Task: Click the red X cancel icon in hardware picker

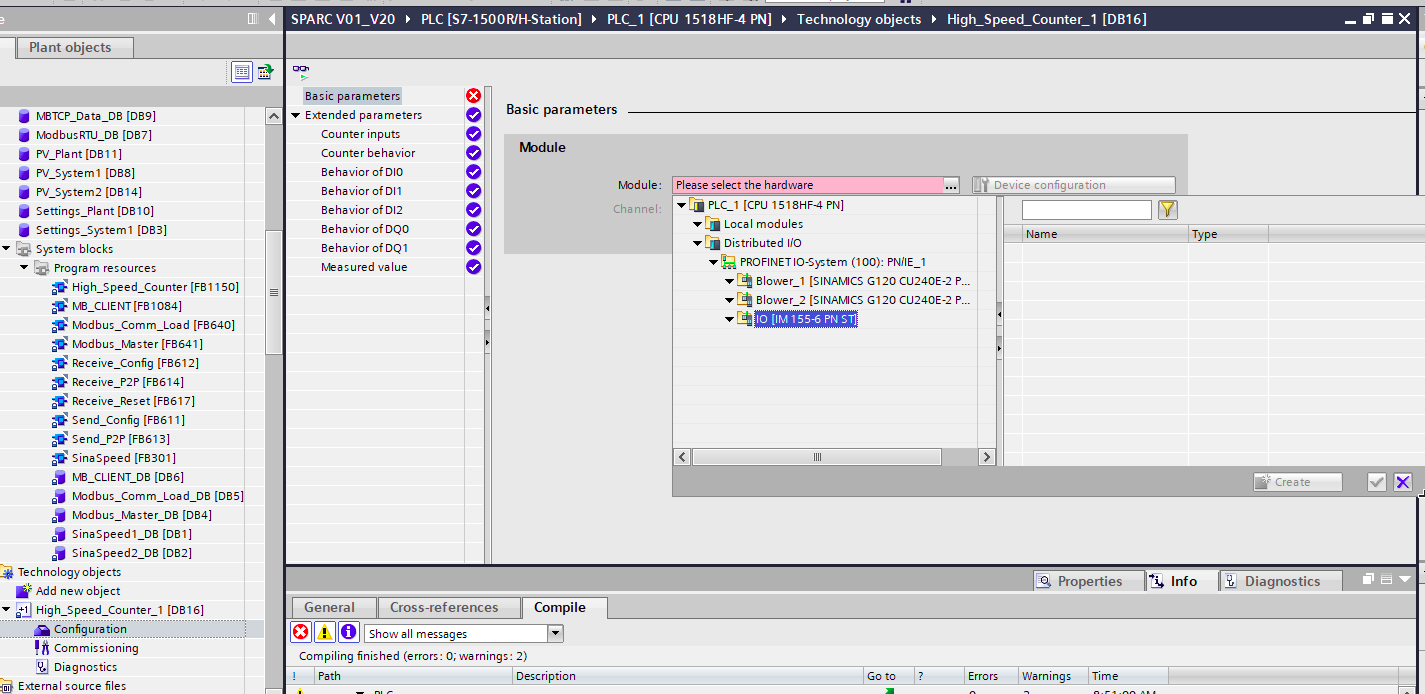Action: pos(1402,482)
